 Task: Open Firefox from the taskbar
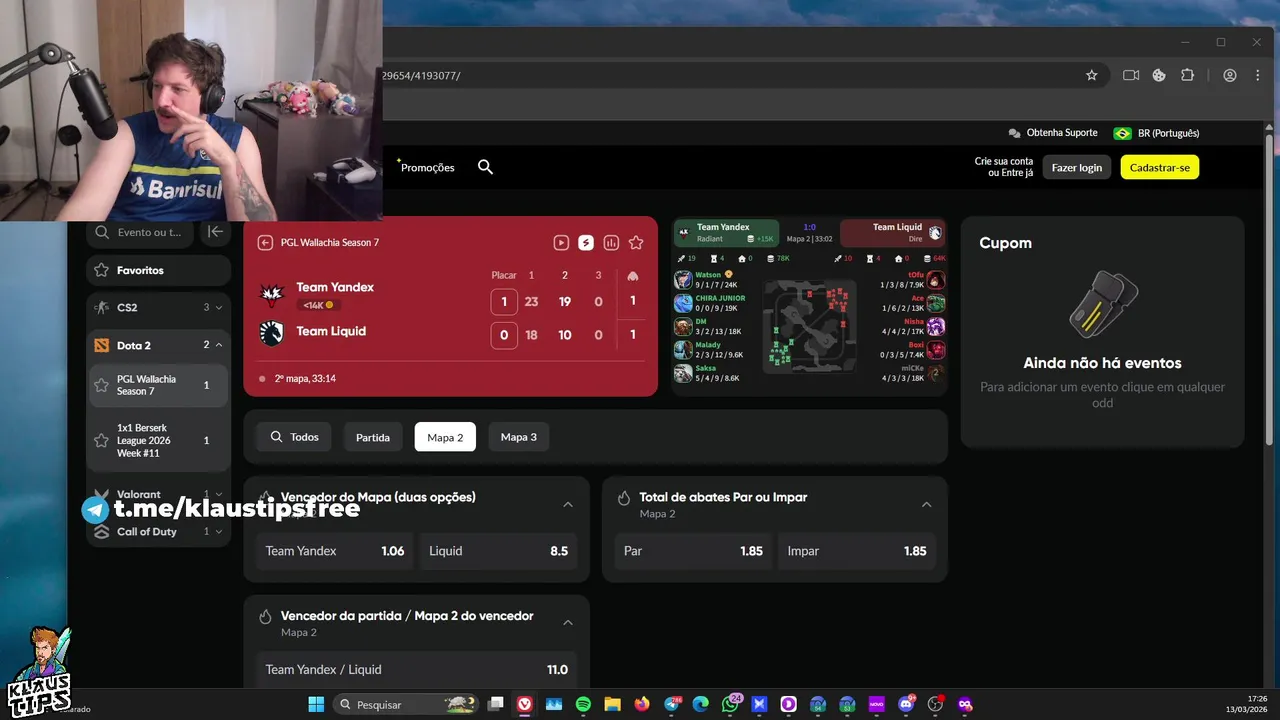pyautogui.click(x=641, y=704)
